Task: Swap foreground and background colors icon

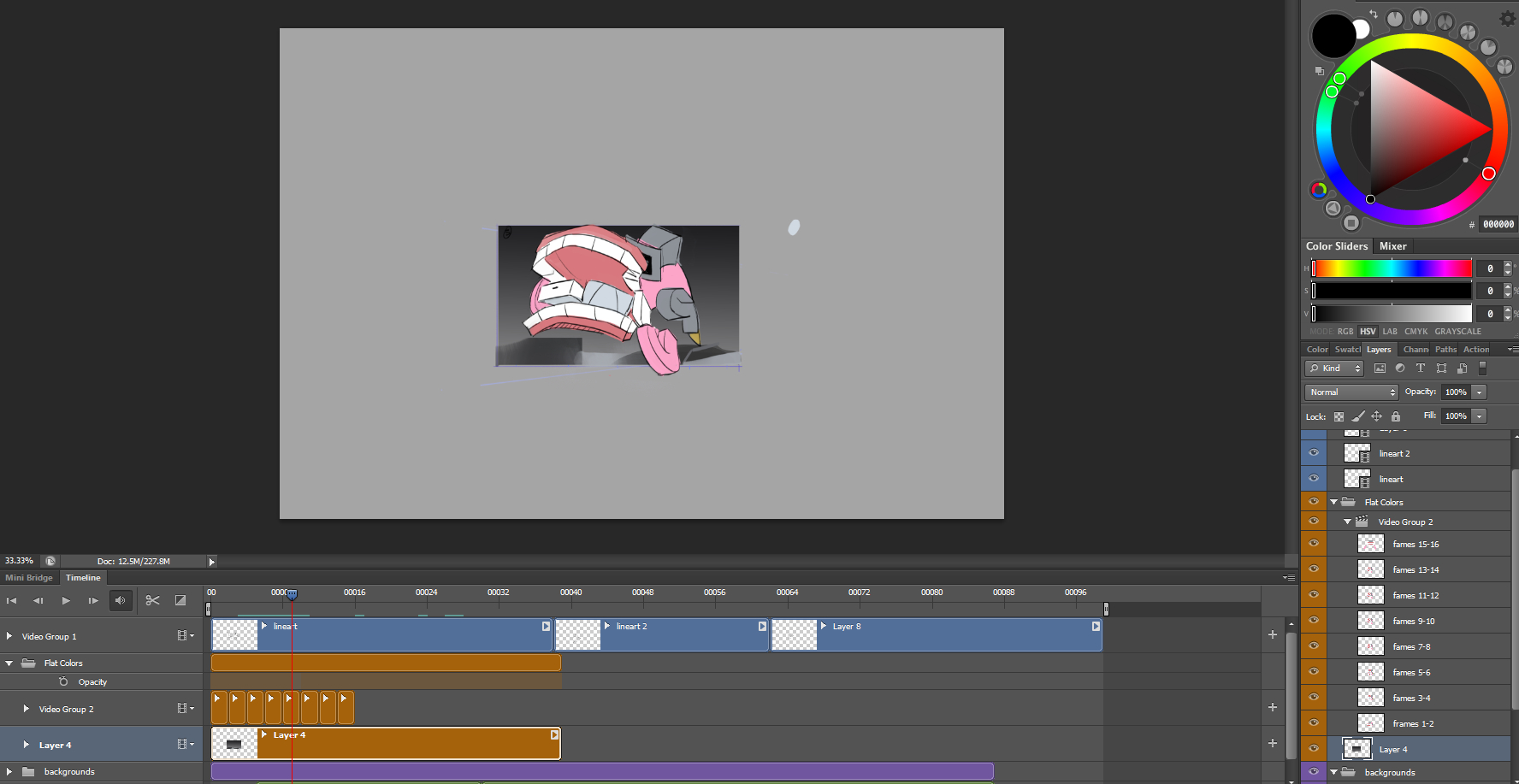Action: click(x=1373, y=14)
